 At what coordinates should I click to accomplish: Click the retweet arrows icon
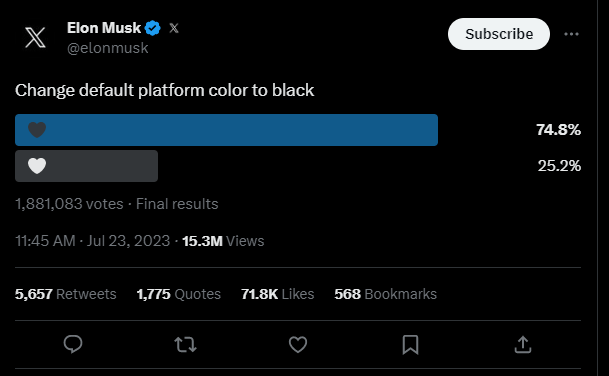tap(185, 345)
